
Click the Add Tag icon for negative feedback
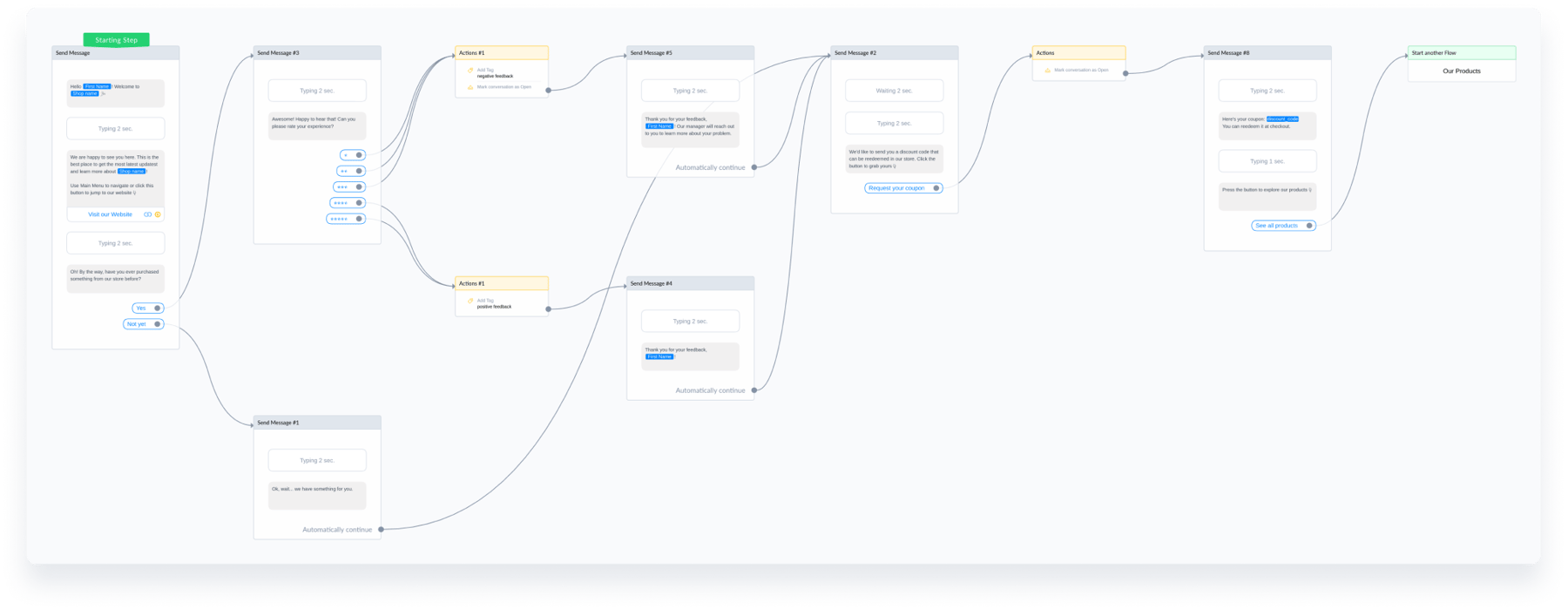[470, 70]
